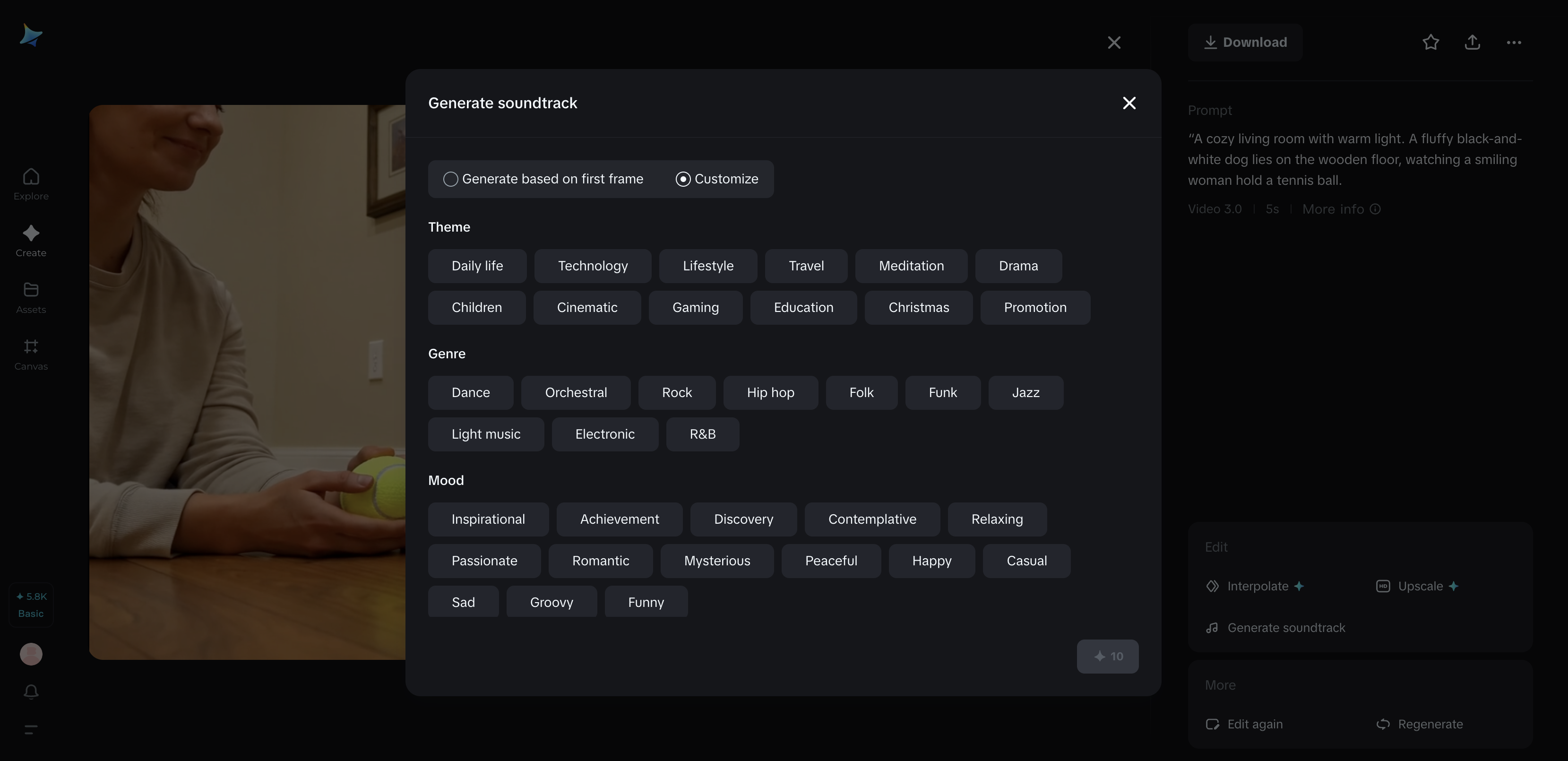Select the Customize radio option
Image resolution: width=1568 pixels, height=761 pixels.
pos(683,179)
